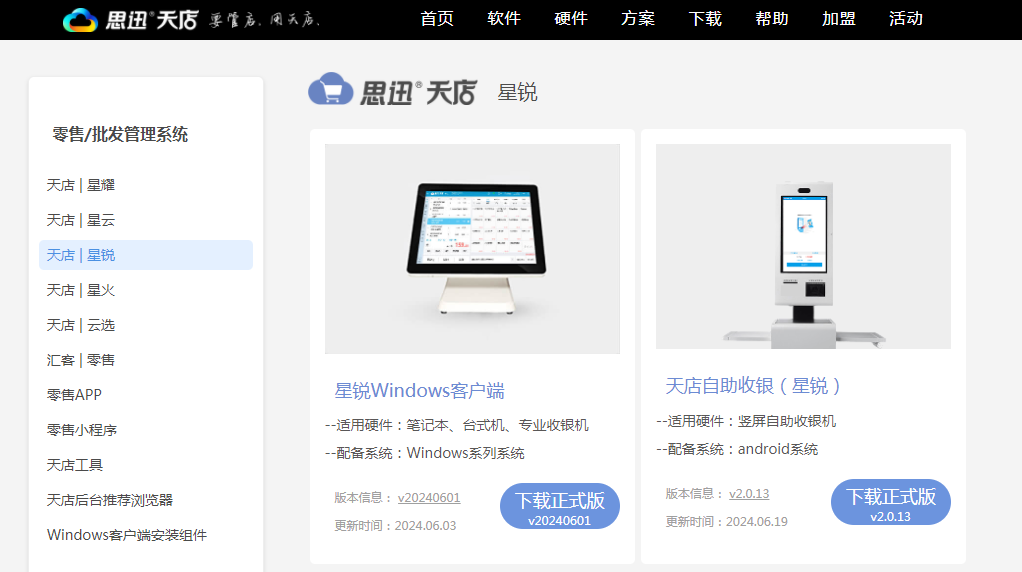Open the 硬件 menu item

571,19
